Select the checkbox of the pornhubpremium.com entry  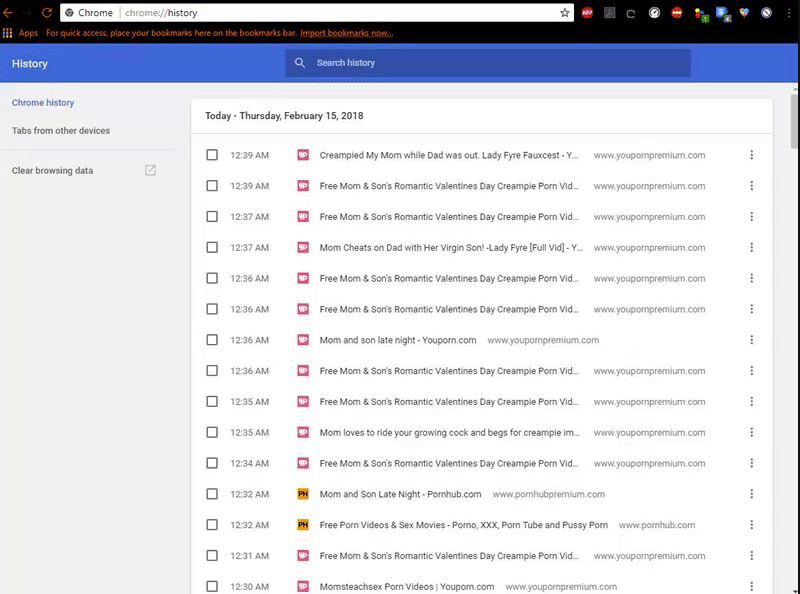click(212, 494)
